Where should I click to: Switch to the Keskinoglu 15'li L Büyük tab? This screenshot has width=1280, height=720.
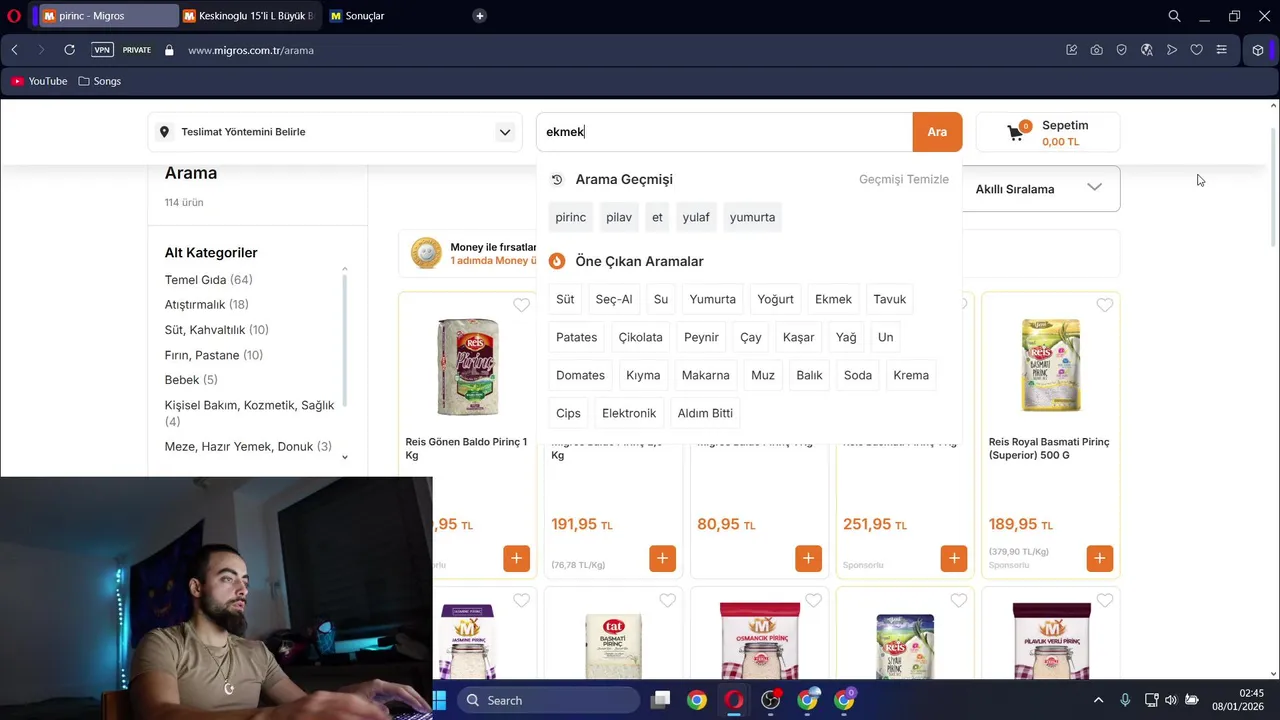pyautogui.click(x=250, y=16)
